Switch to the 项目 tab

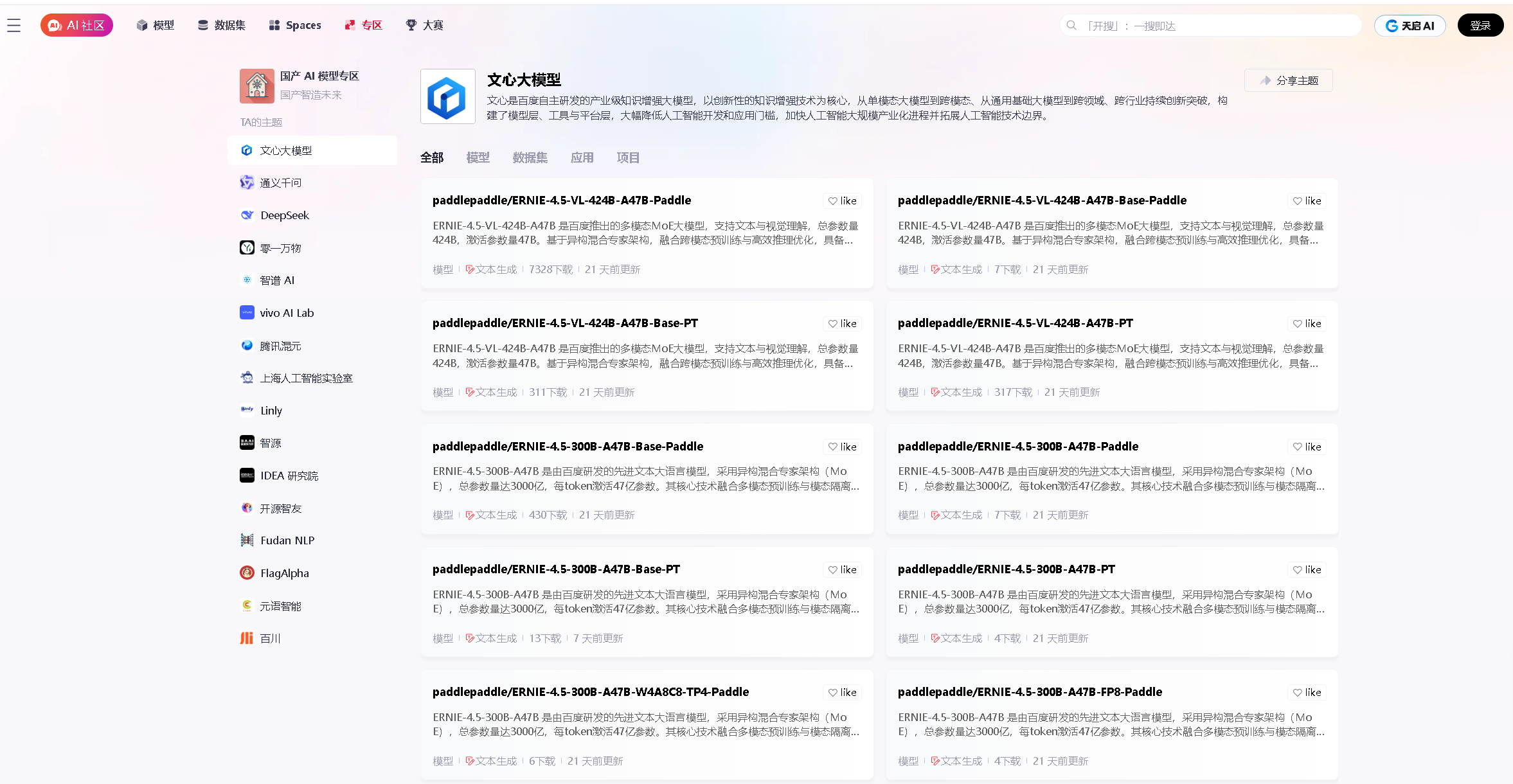pyautogui.click(x=628, y=157)
